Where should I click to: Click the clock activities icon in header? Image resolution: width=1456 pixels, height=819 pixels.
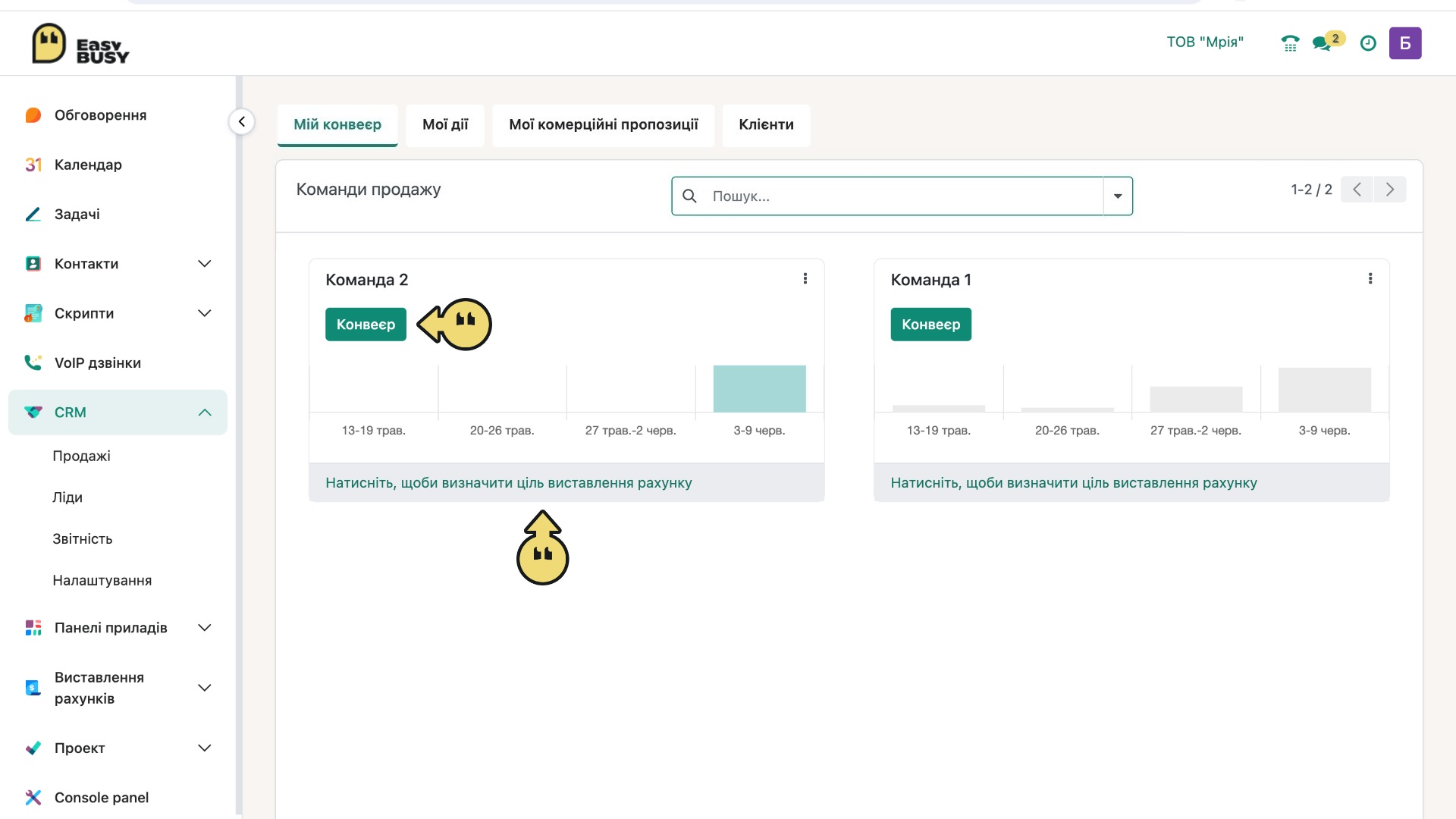click(x=1368, y=43)
